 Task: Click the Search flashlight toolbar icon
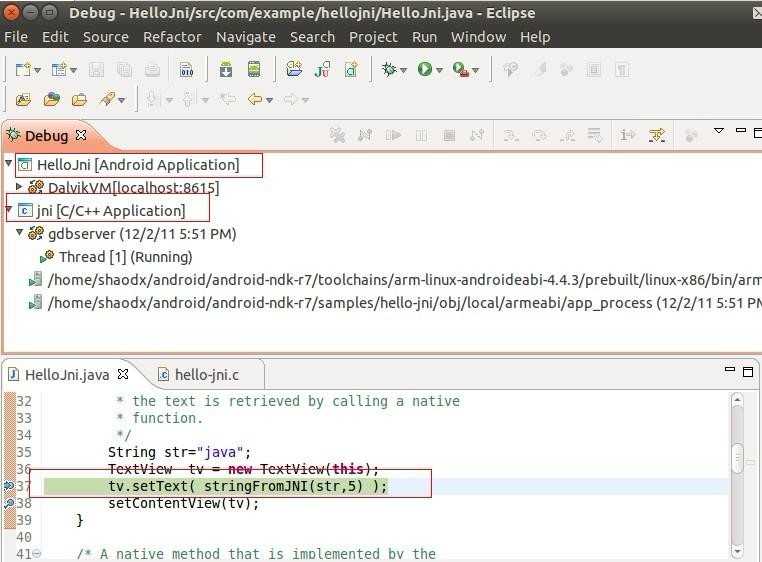click(106, 99)
